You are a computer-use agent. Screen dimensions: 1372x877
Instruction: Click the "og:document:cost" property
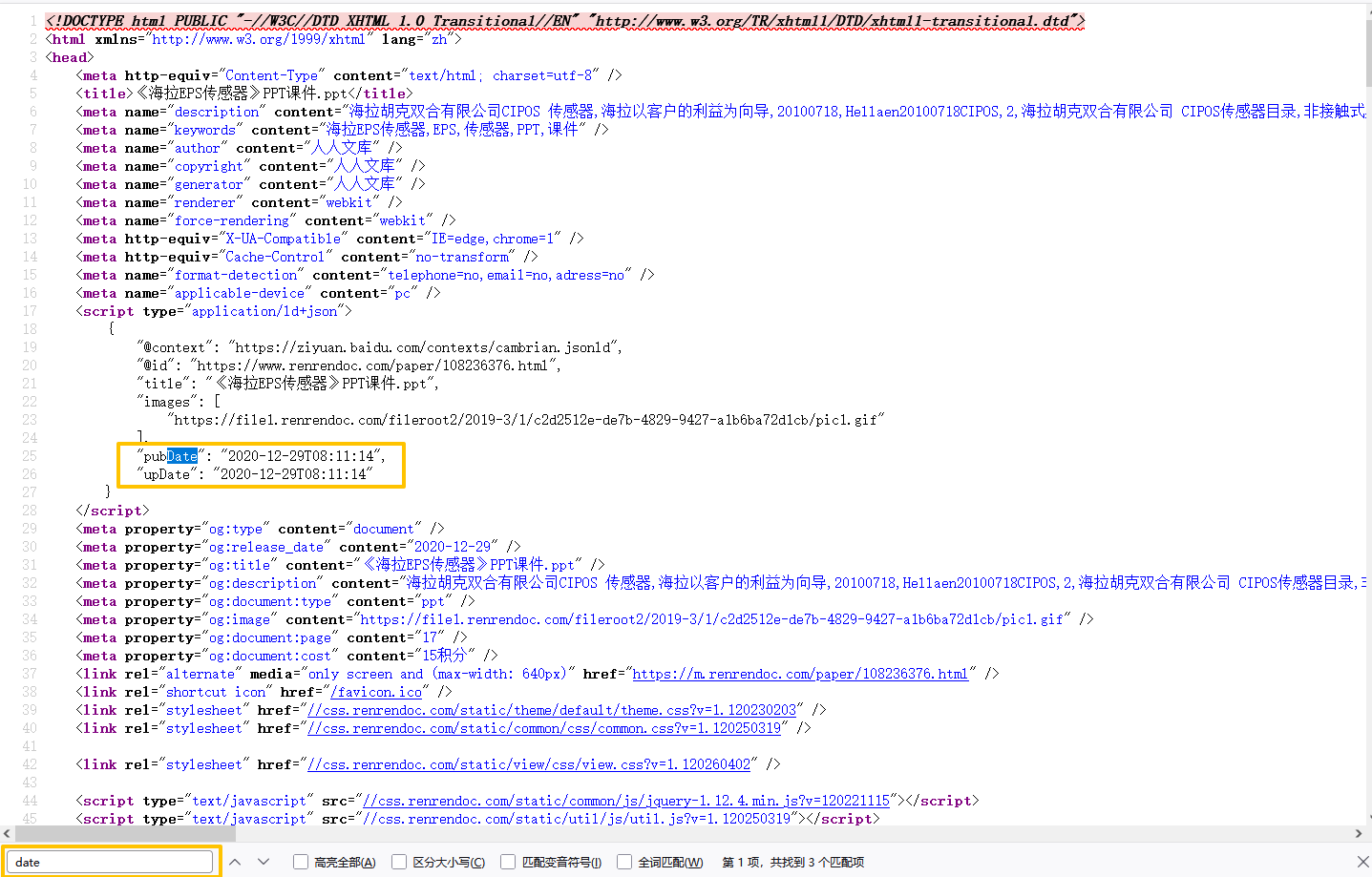[270, 656]
